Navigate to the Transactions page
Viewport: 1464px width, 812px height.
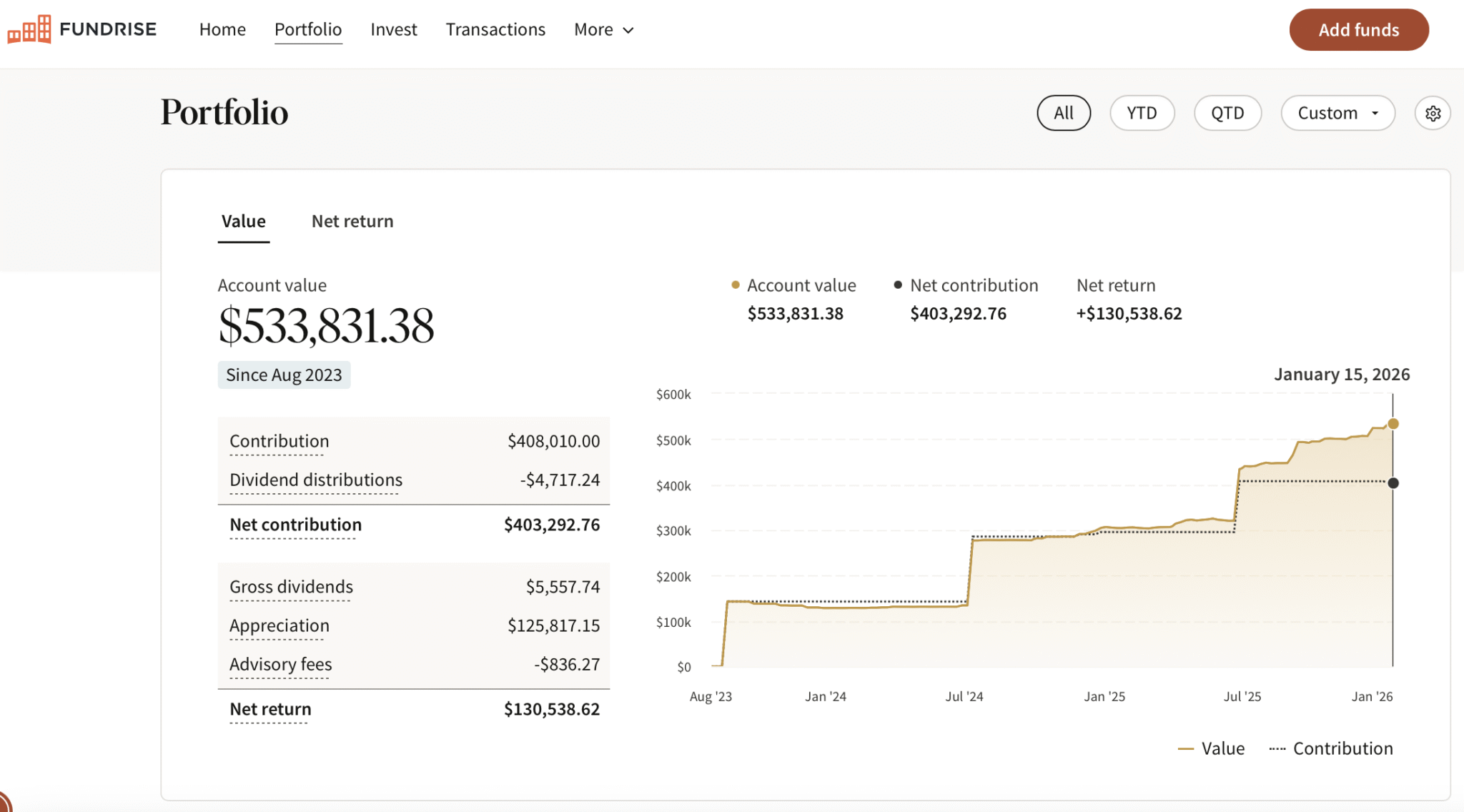coord(495,29)
